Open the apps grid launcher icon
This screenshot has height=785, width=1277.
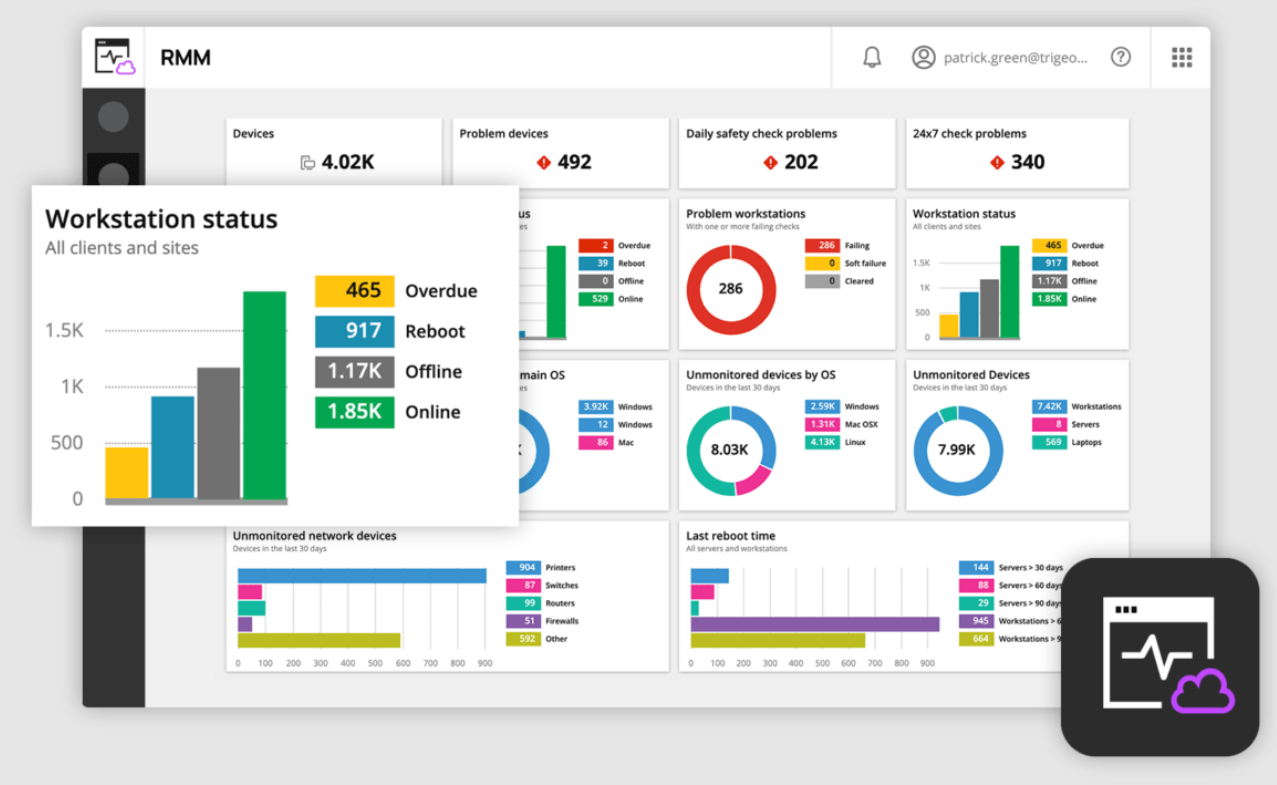click(1181, 57)
